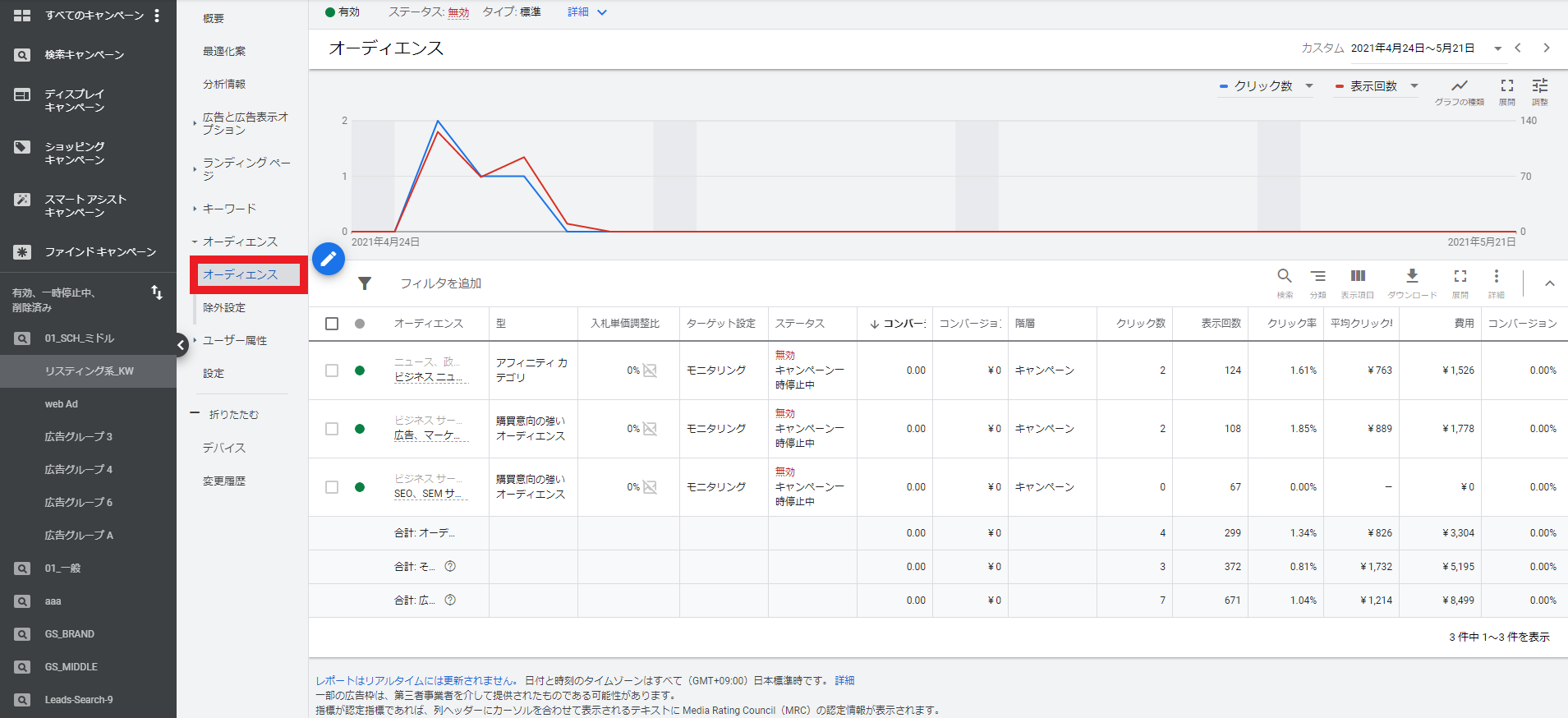Open the final 詳細 link in footer

844,680
